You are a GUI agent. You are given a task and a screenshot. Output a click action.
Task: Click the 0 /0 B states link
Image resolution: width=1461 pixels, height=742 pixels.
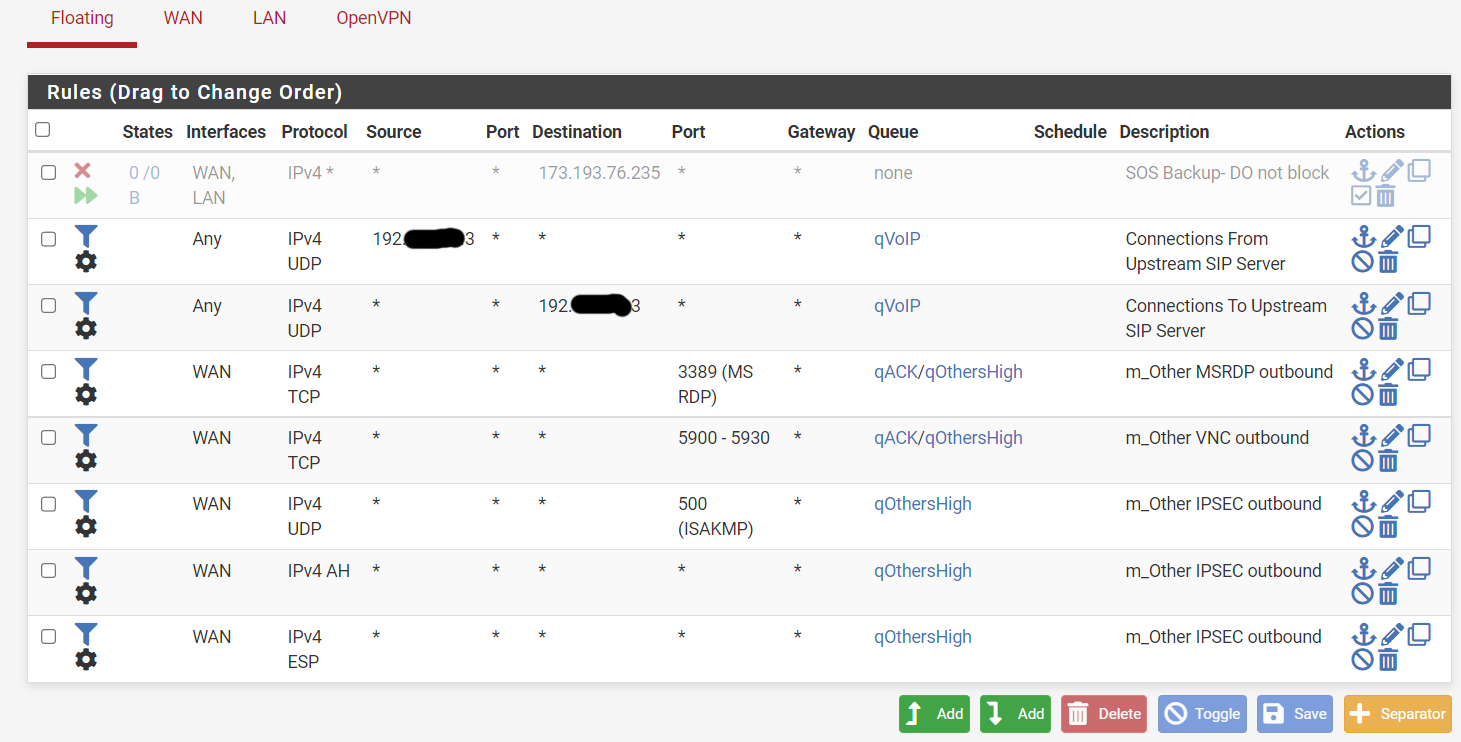click(x=144, y=185)
